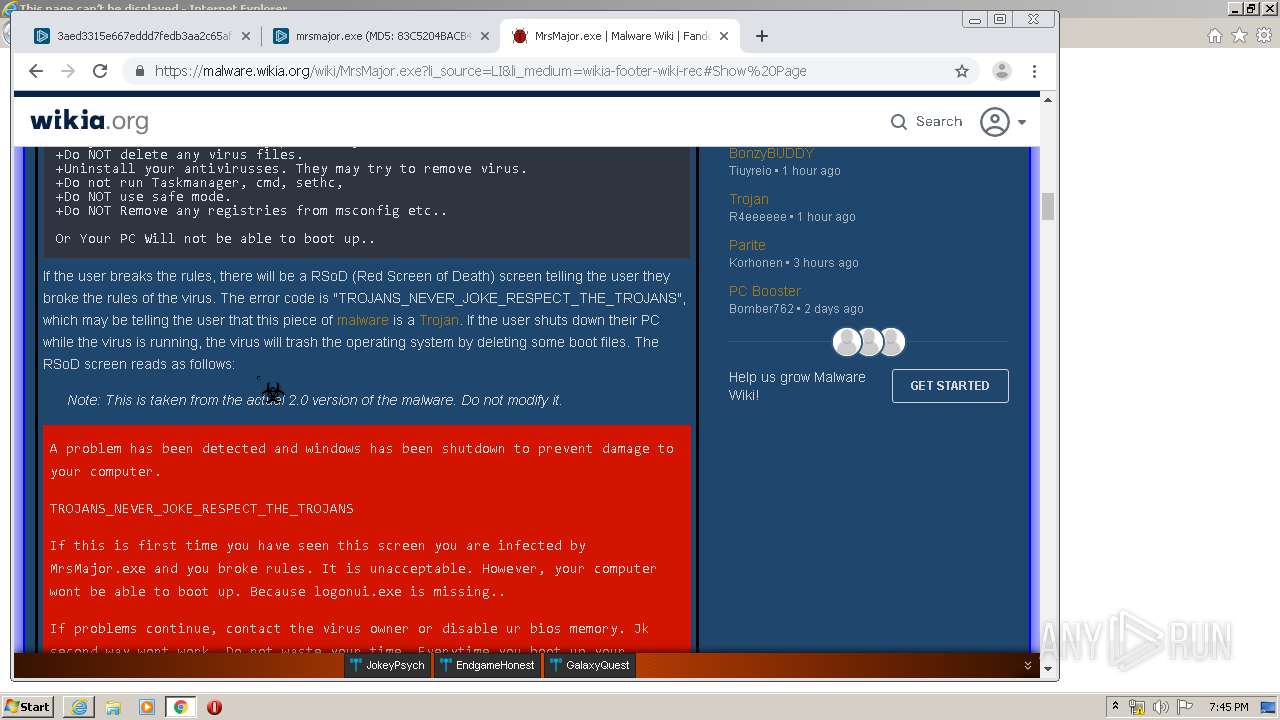Reload the current page

point(100,71)
